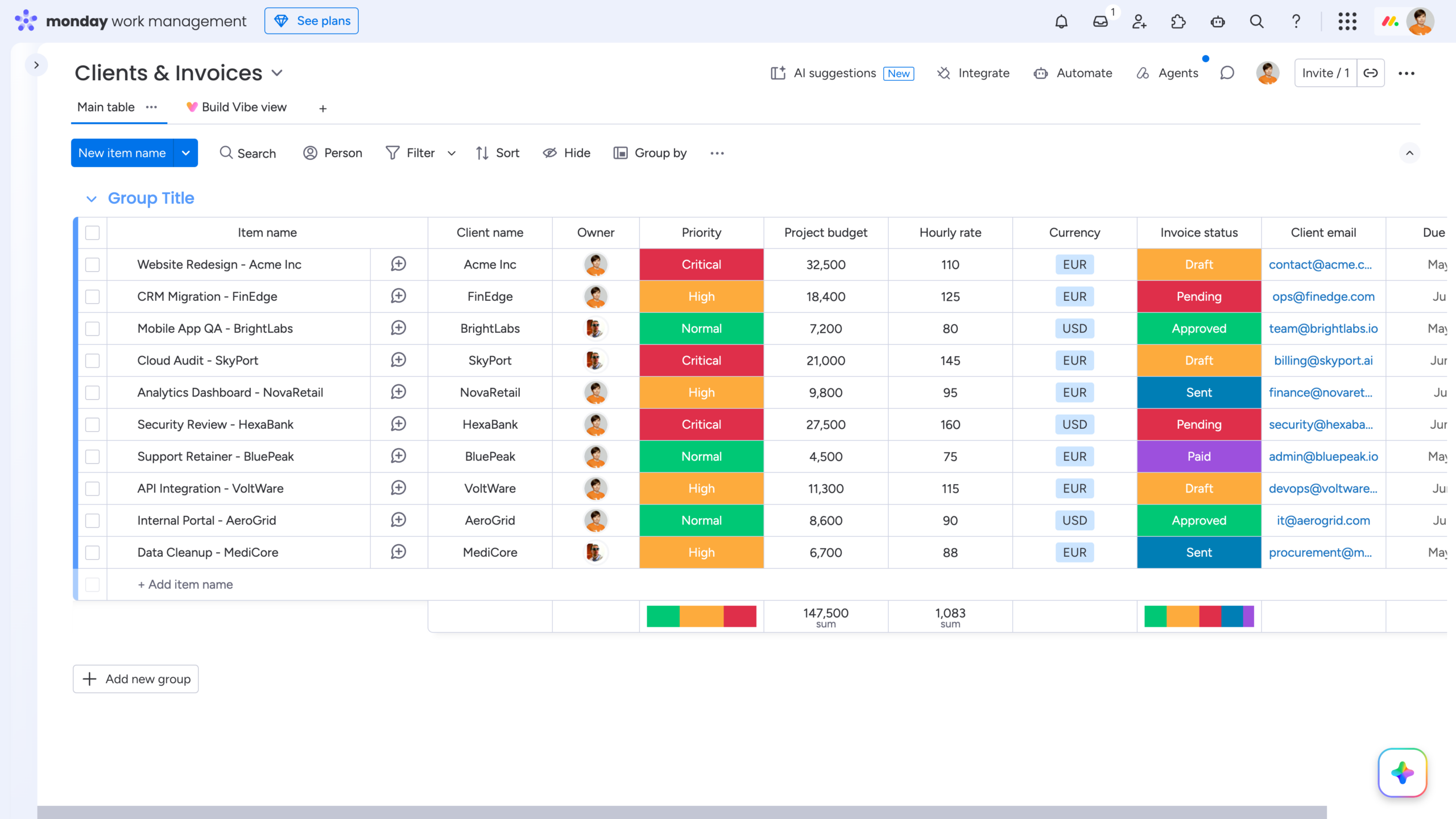Tick the checkbox for Cloud Audit - SkyPort
The width and height of the screenshot is (1456, 819).
click(x=92, y=361)
